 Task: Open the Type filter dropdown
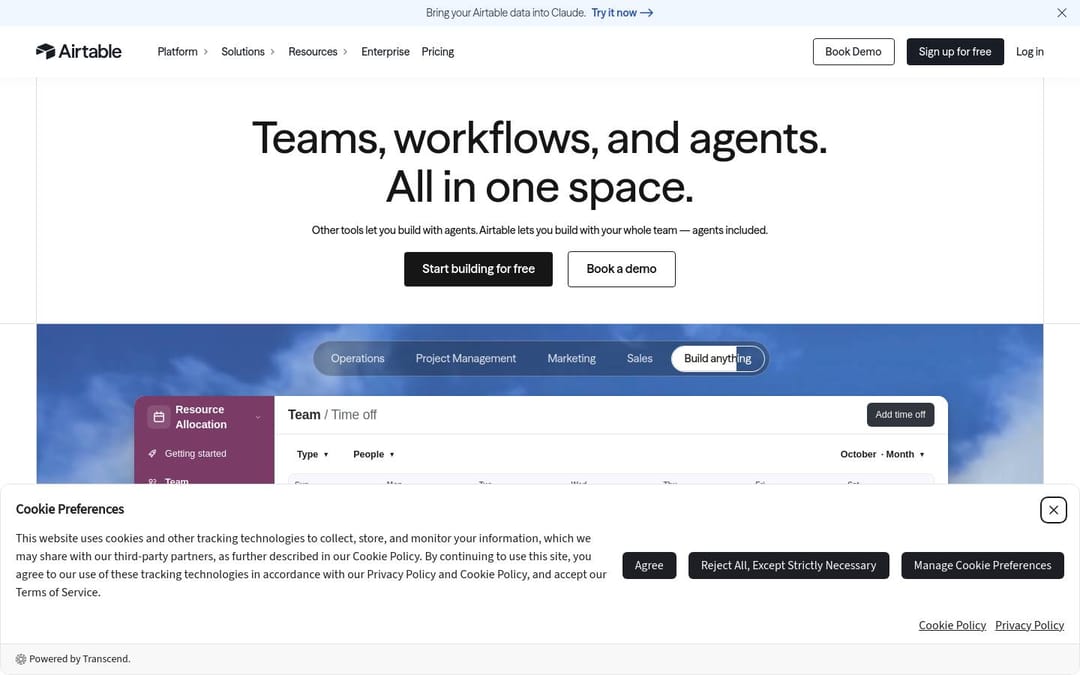(313, 455)
